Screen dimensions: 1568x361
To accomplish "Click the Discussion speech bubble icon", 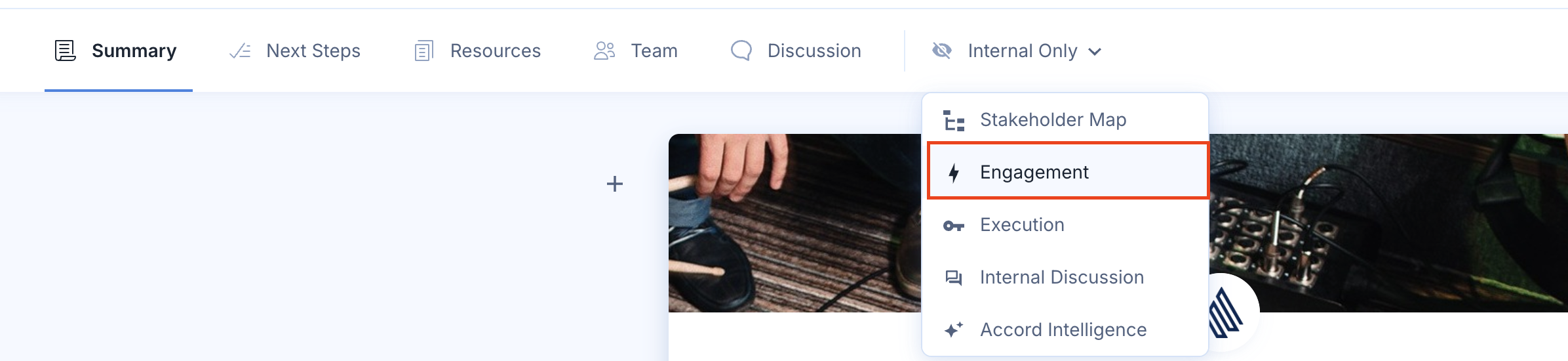I will point(741,51).
